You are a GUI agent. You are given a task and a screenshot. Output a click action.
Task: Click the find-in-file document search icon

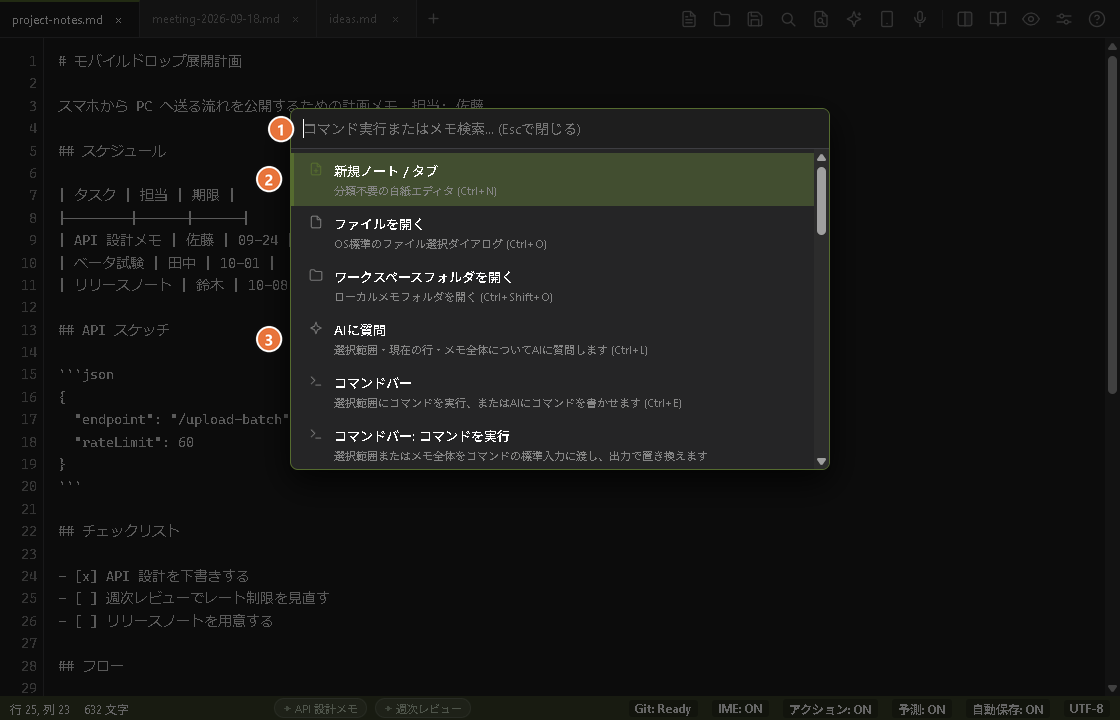[821, 19]
